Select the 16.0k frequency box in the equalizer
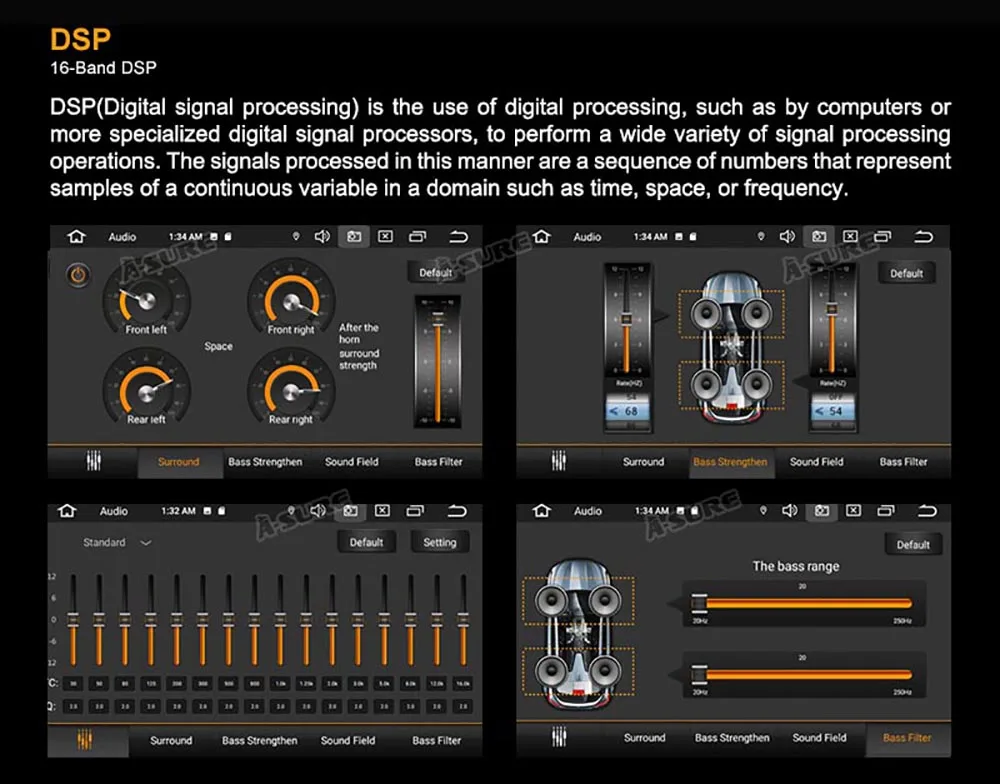This screenshot has height=784, width=1000. tap(463, 683)
